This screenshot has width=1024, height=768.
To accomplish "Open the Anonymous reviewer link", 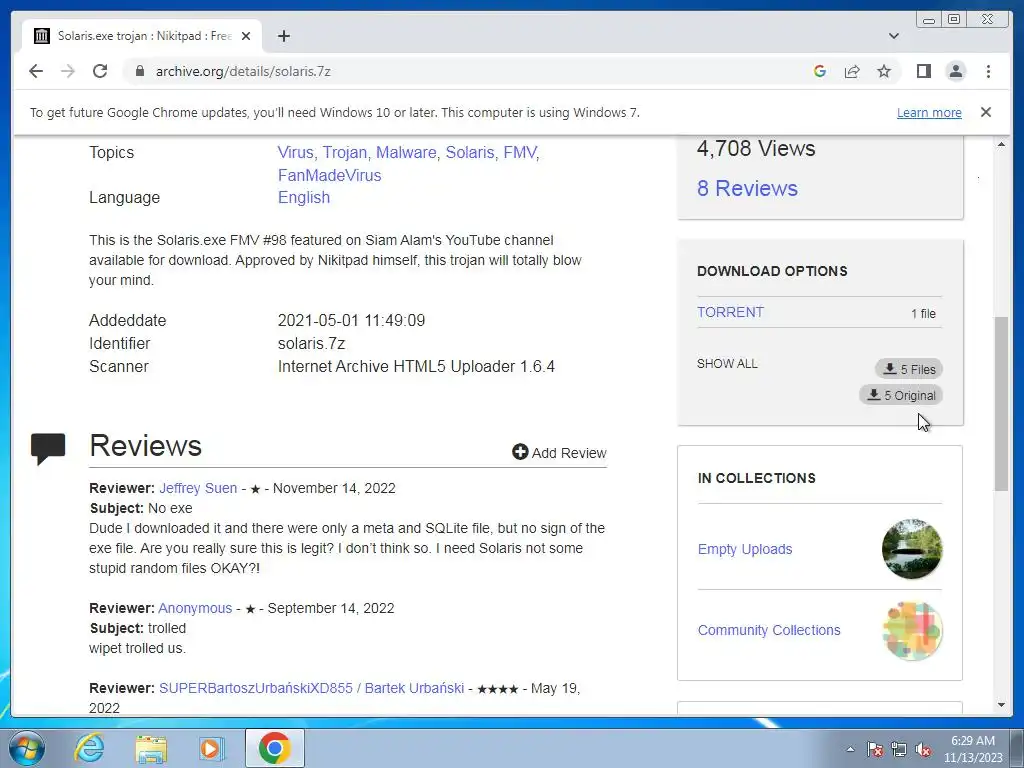I will (195, 608).
